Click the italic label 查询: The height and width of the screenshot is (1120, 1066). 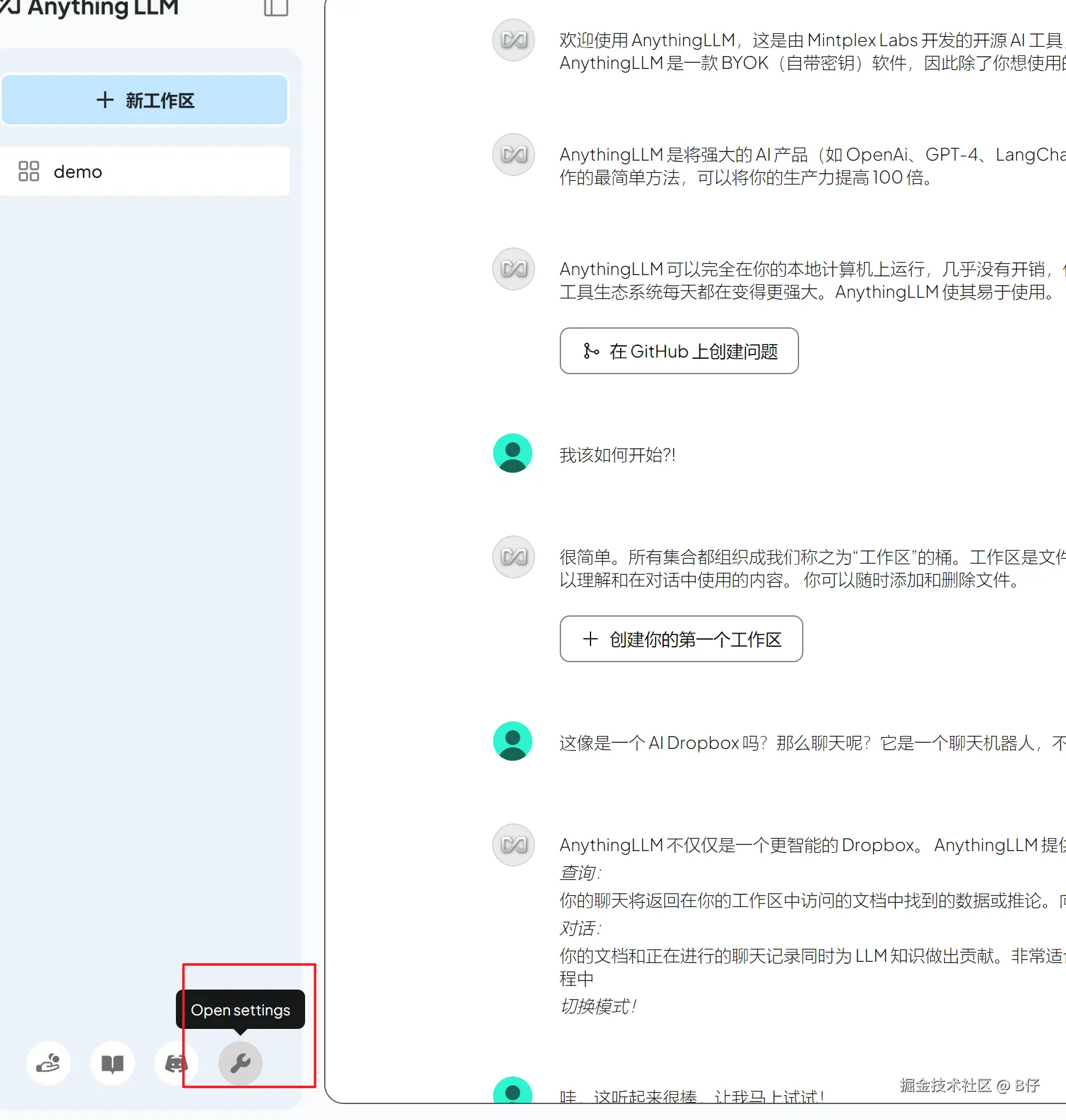coord(580,873)
